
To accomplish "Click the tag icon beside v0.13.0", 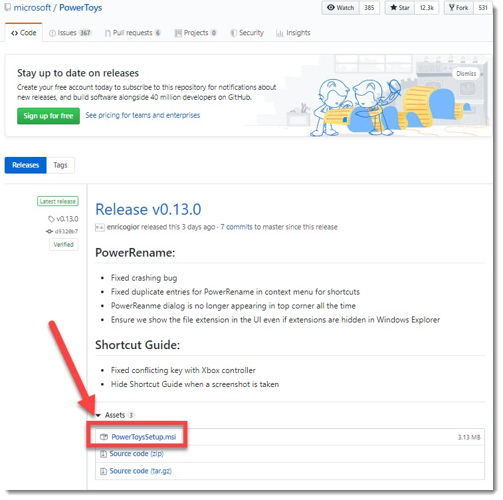I will [51, 219].
